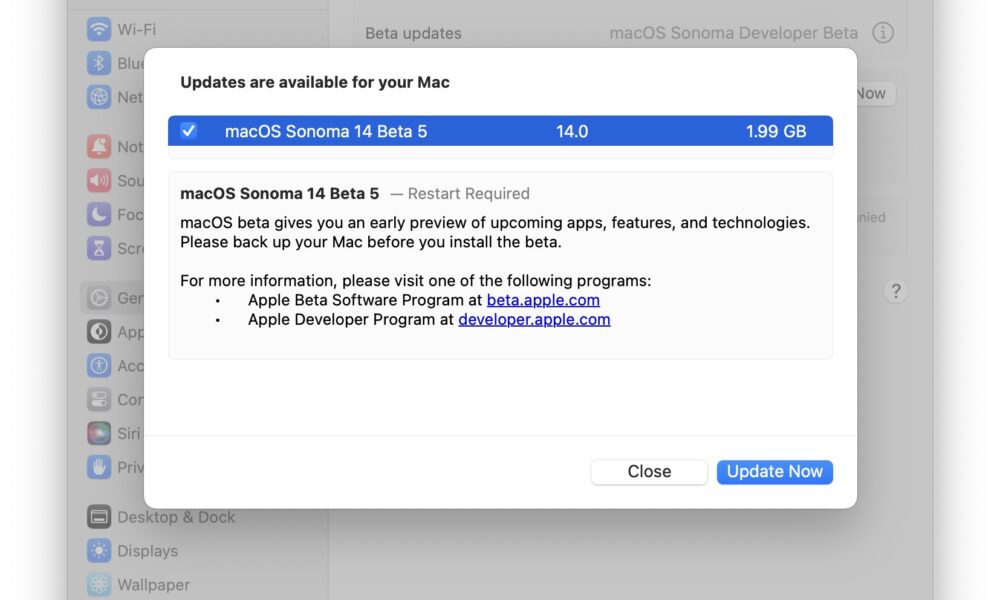Click the Beta updates info icon
The height and width of the screenshot is (600, 1000).
[x=883, y=33]
